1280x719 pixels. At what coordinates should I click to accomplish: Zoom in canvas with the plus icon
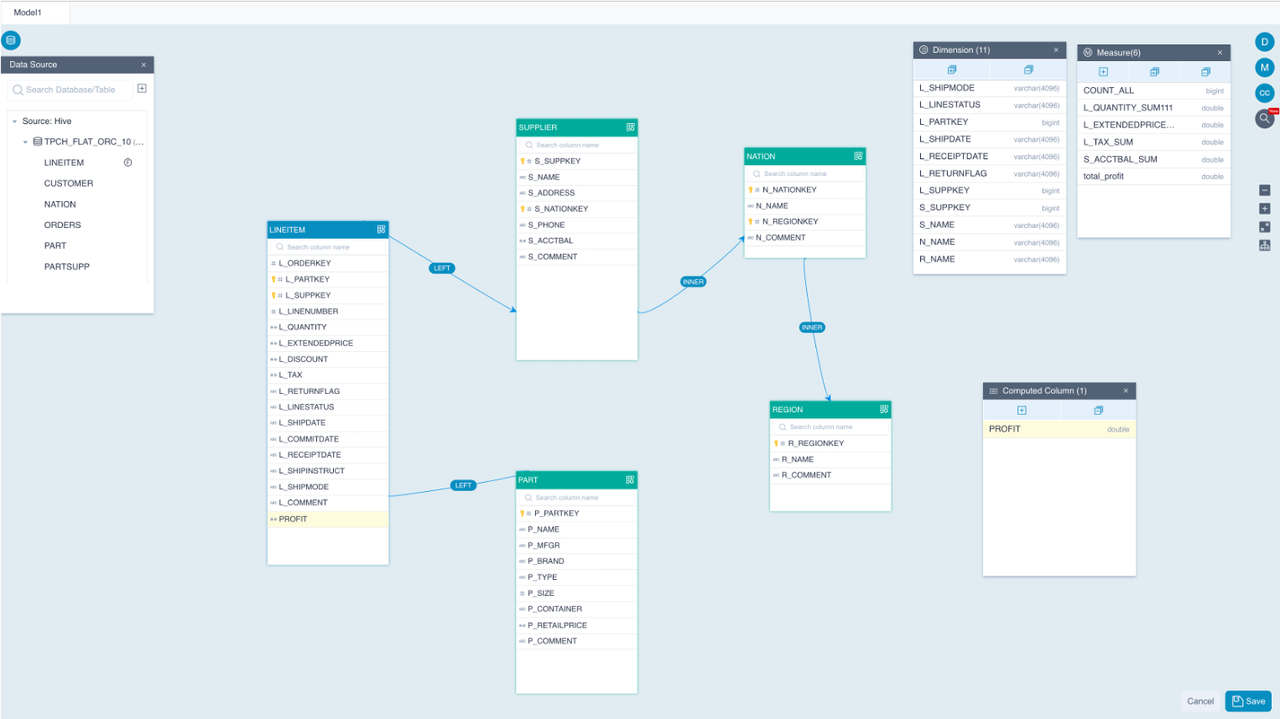pyautogui.click(x=1265, y=209)
